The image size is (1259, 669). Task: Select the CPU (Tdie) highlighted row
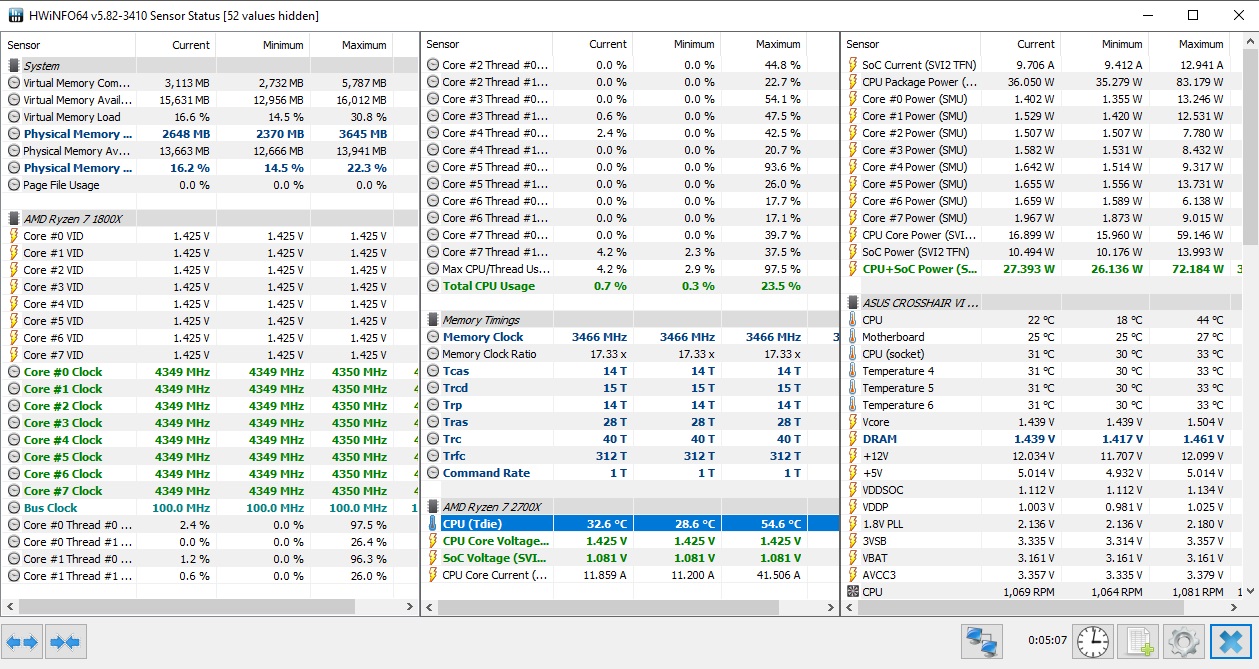pyautogui.click(x=630, y=524)
